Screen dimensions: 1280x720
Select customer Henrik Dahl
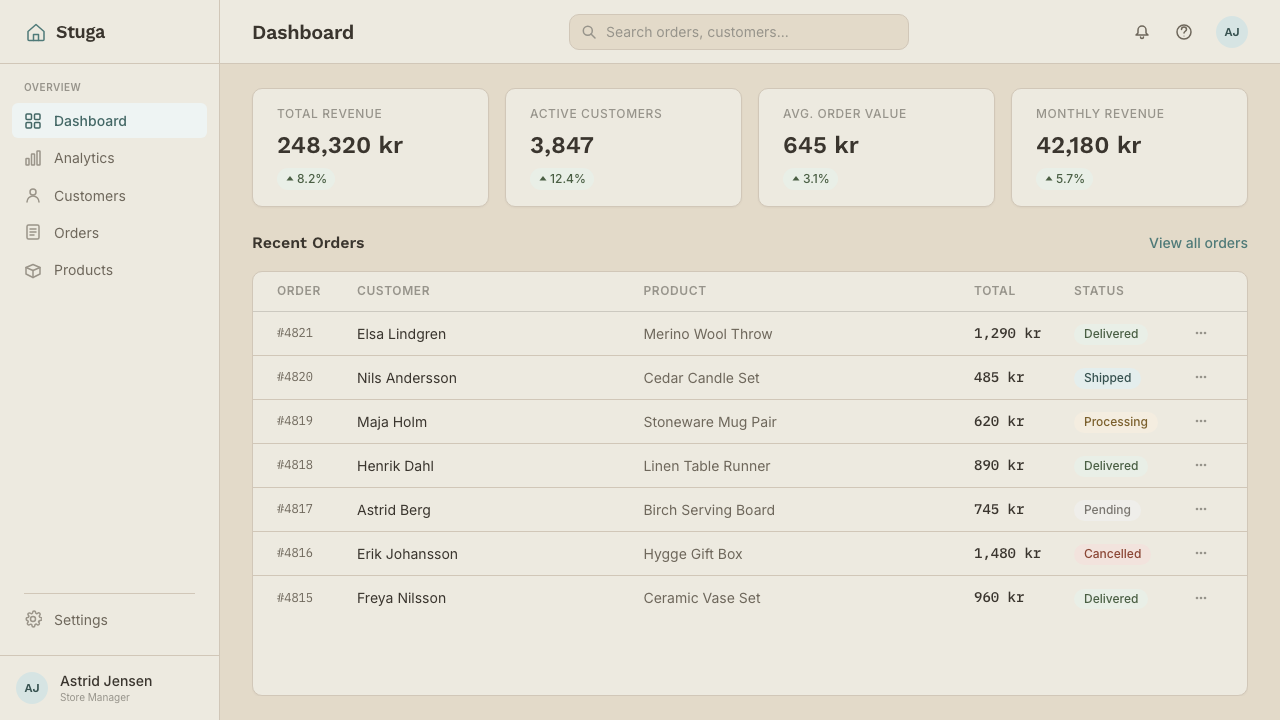point(395,466)
